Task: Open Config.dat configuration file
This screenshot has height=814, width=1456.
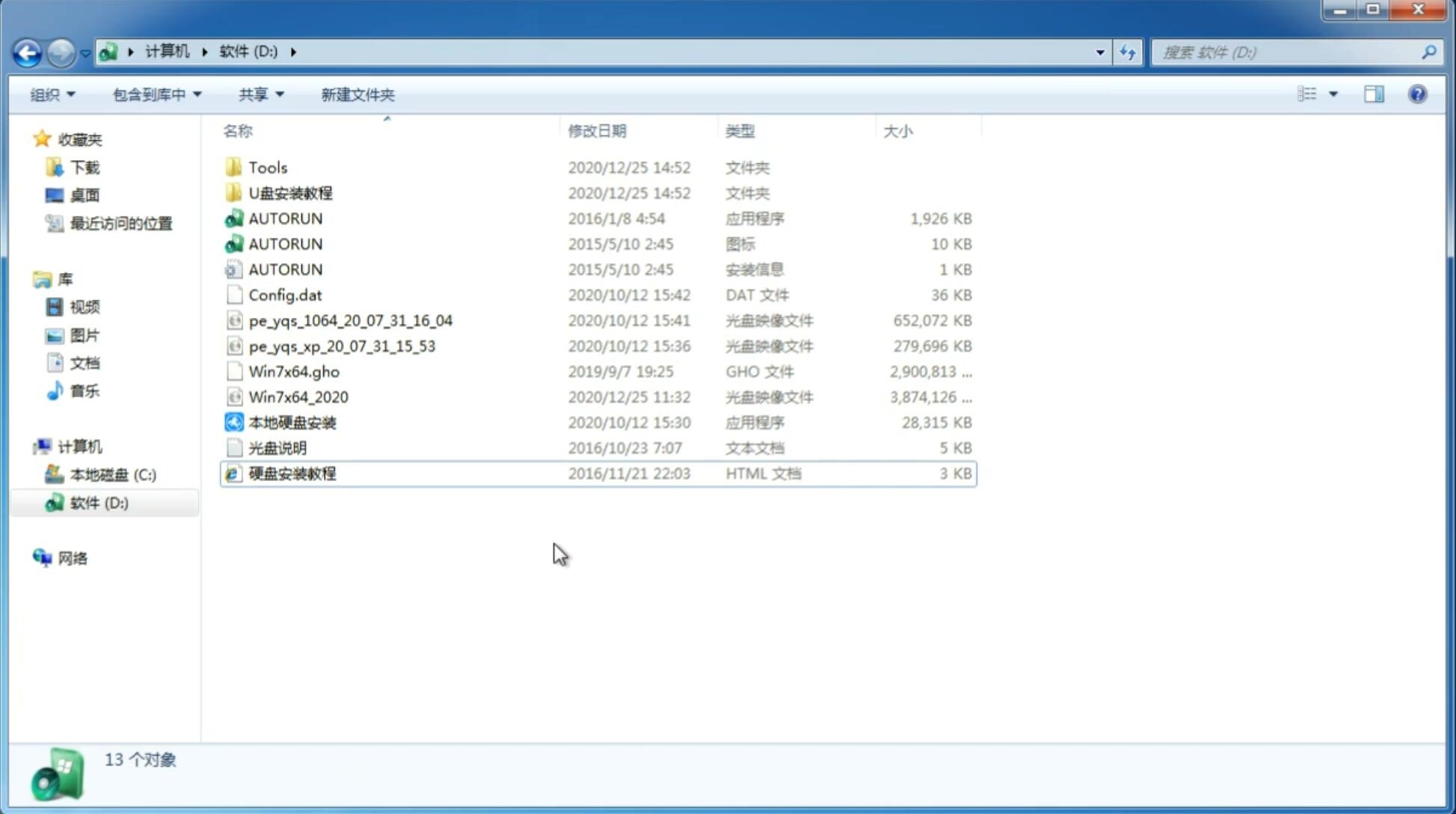Action: pos(286,294)
